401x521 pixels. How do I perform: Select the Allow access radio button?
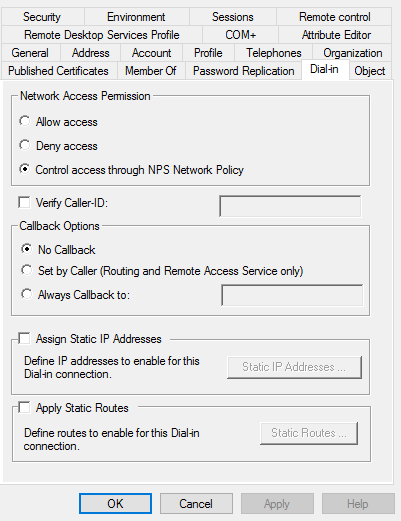[25, 121]
